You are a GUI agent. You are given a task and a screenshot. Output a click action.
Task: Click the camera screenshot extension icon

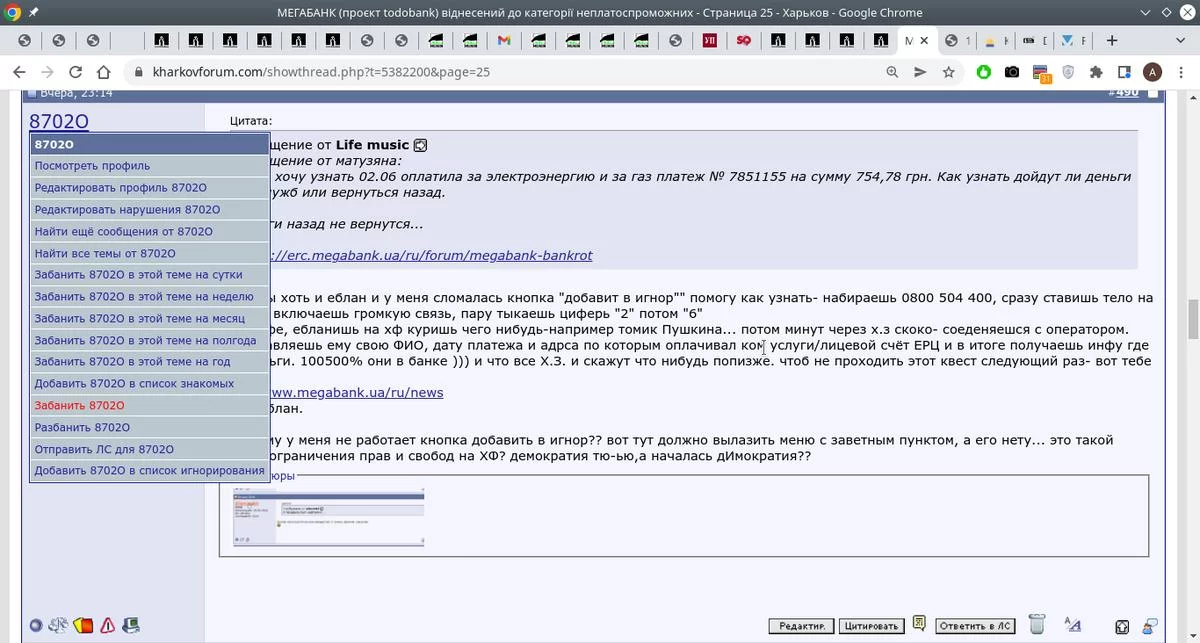(x=1012, y=72)
